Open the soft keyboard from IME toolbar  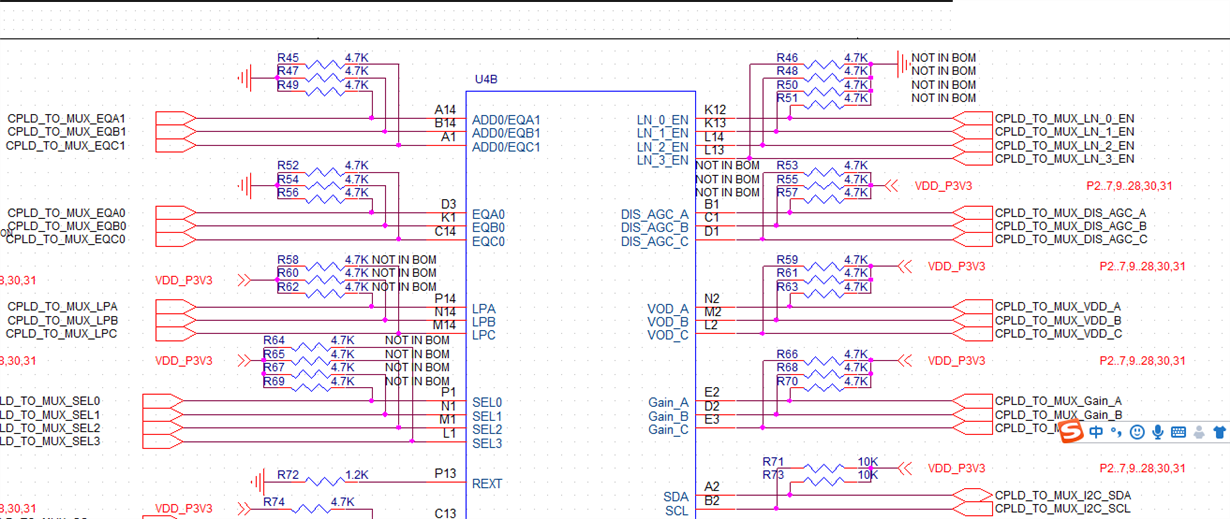coord(1178,432)
